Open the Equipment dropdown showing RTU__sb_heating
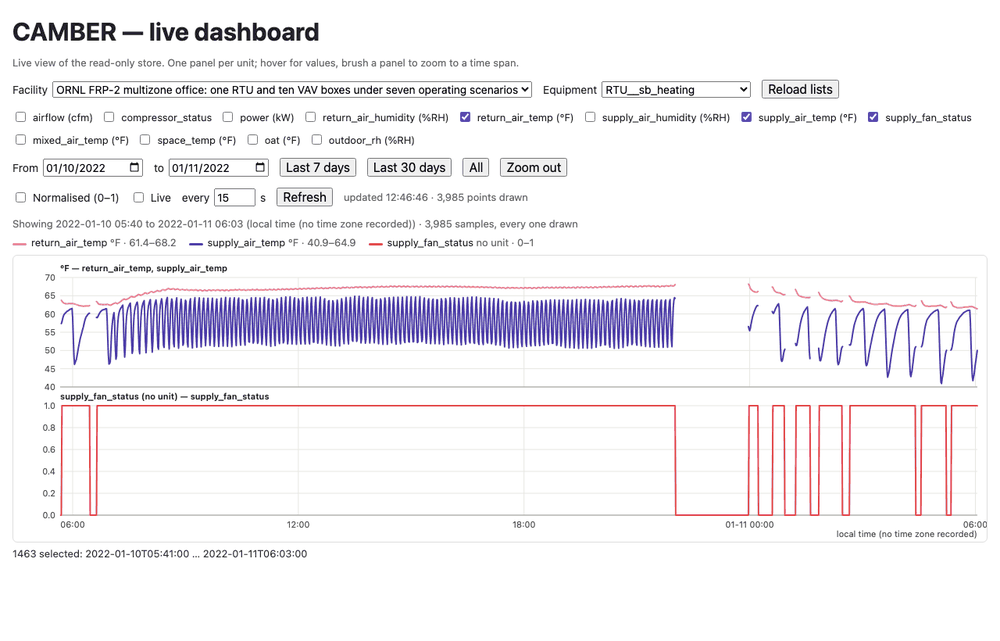Image resolution: width=1000 pixels, height=641 pixels. (676, 90)
